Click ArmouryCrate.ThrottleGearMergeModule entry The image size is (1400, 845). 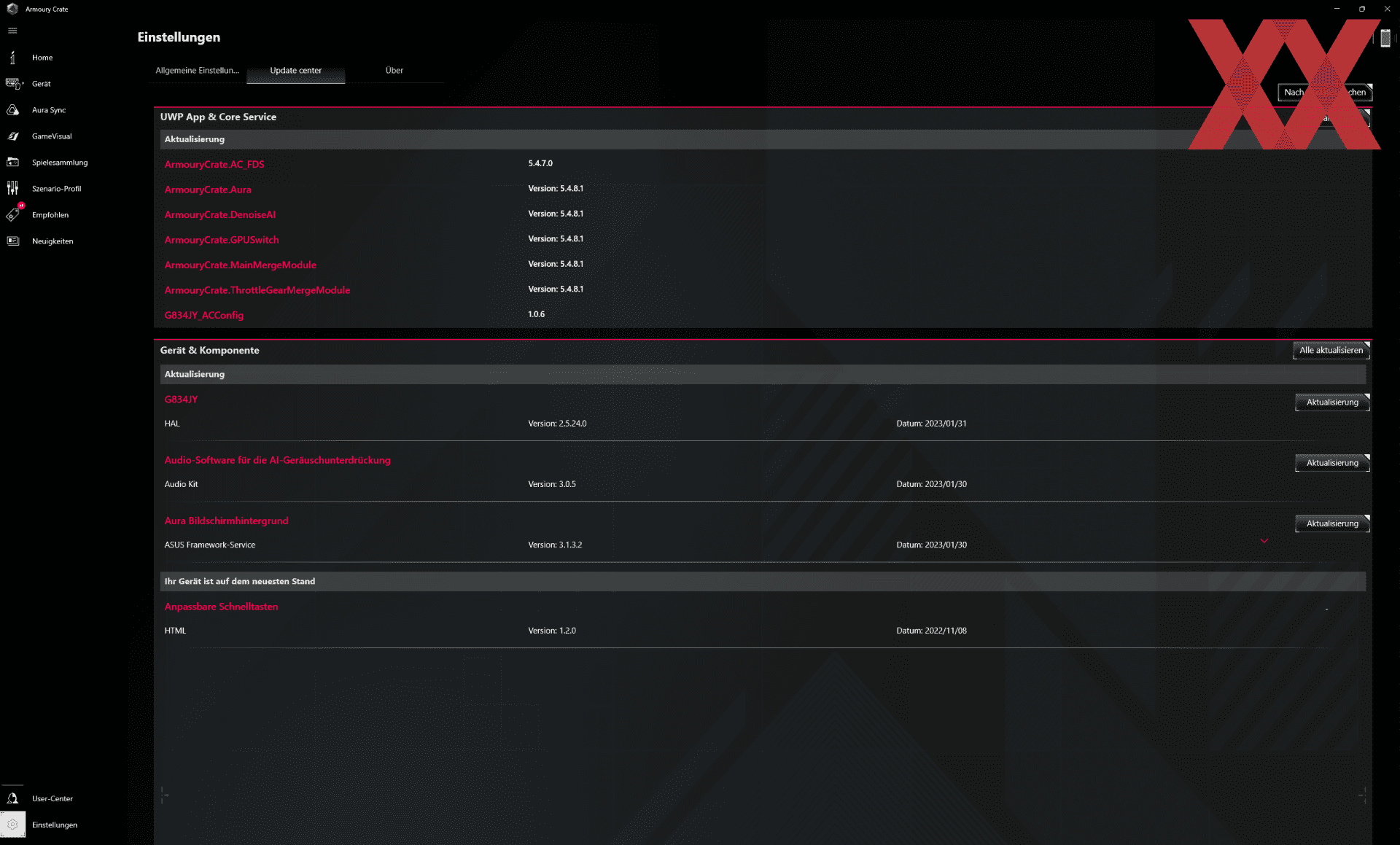pos(257,290)
